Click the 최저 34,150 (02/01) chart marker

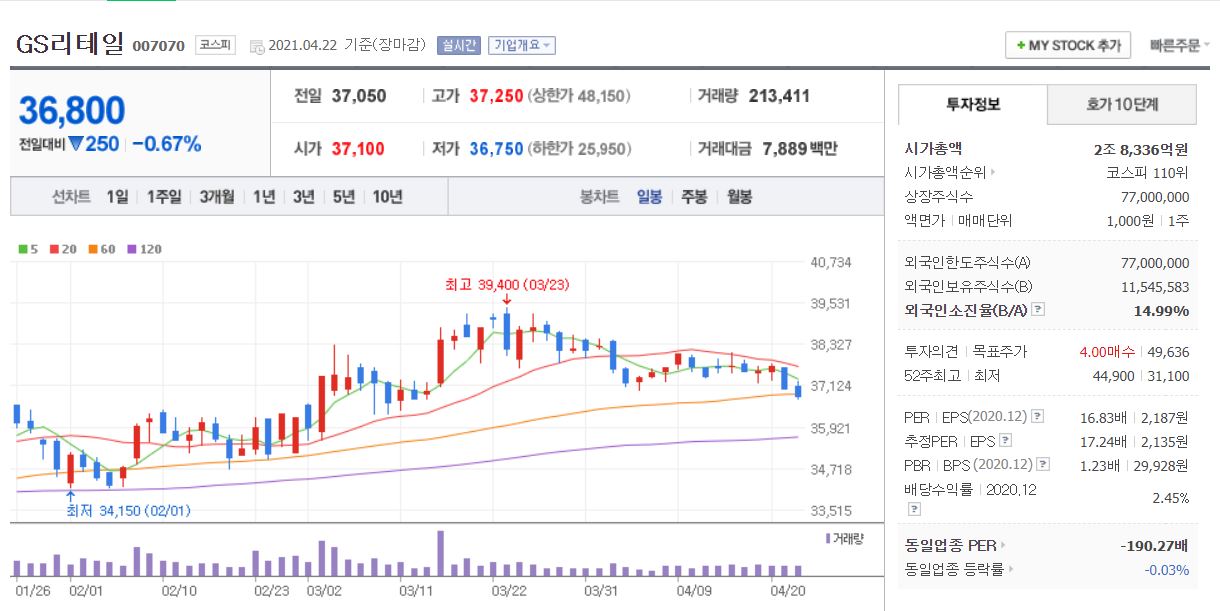pos(127,511)
